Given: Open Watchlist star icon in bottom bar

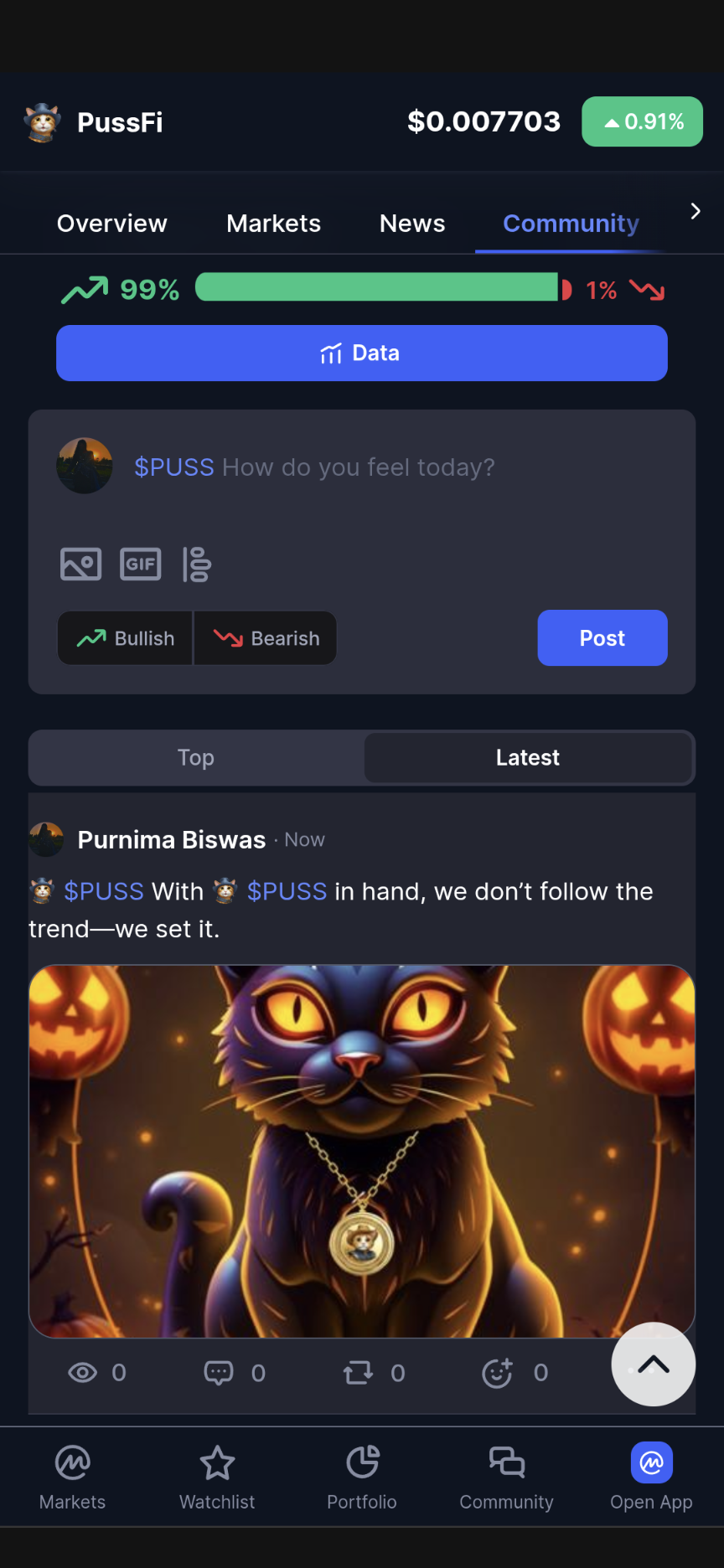Looking at the screenshot, I should coord(217,1462).
